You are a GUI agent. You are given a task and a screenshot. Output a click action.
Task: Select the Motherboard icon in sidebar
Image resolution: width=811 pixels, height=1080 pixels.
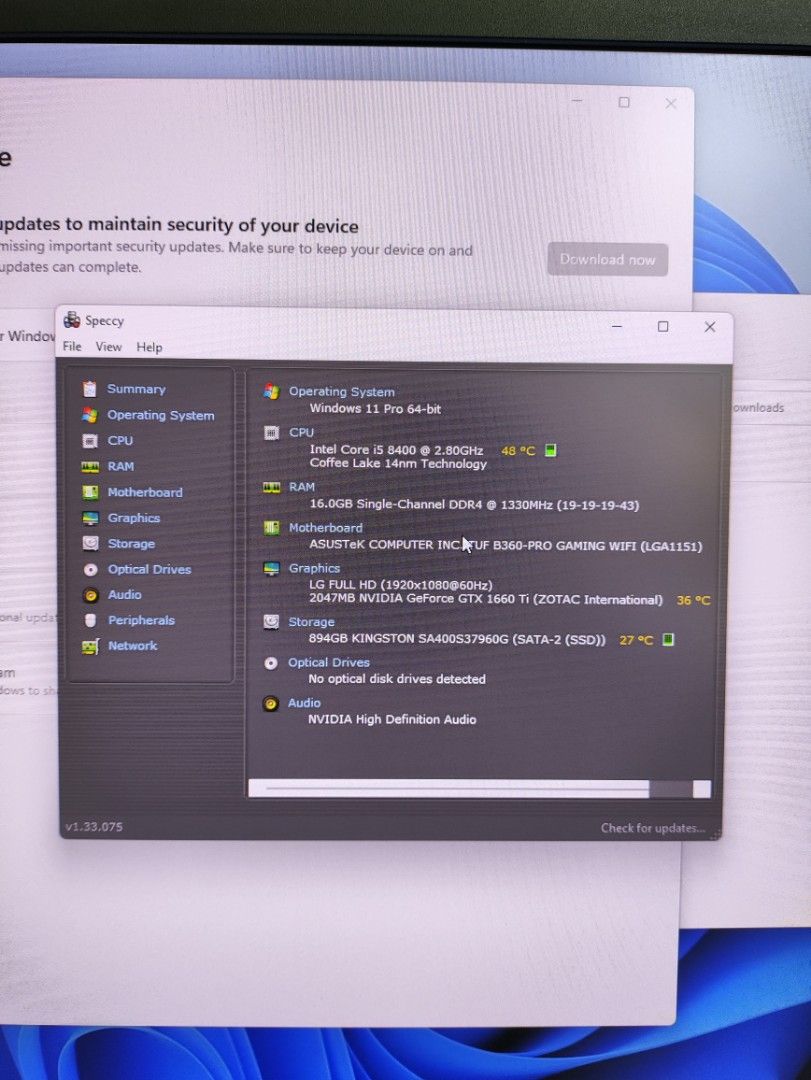[x=90, y=492]
